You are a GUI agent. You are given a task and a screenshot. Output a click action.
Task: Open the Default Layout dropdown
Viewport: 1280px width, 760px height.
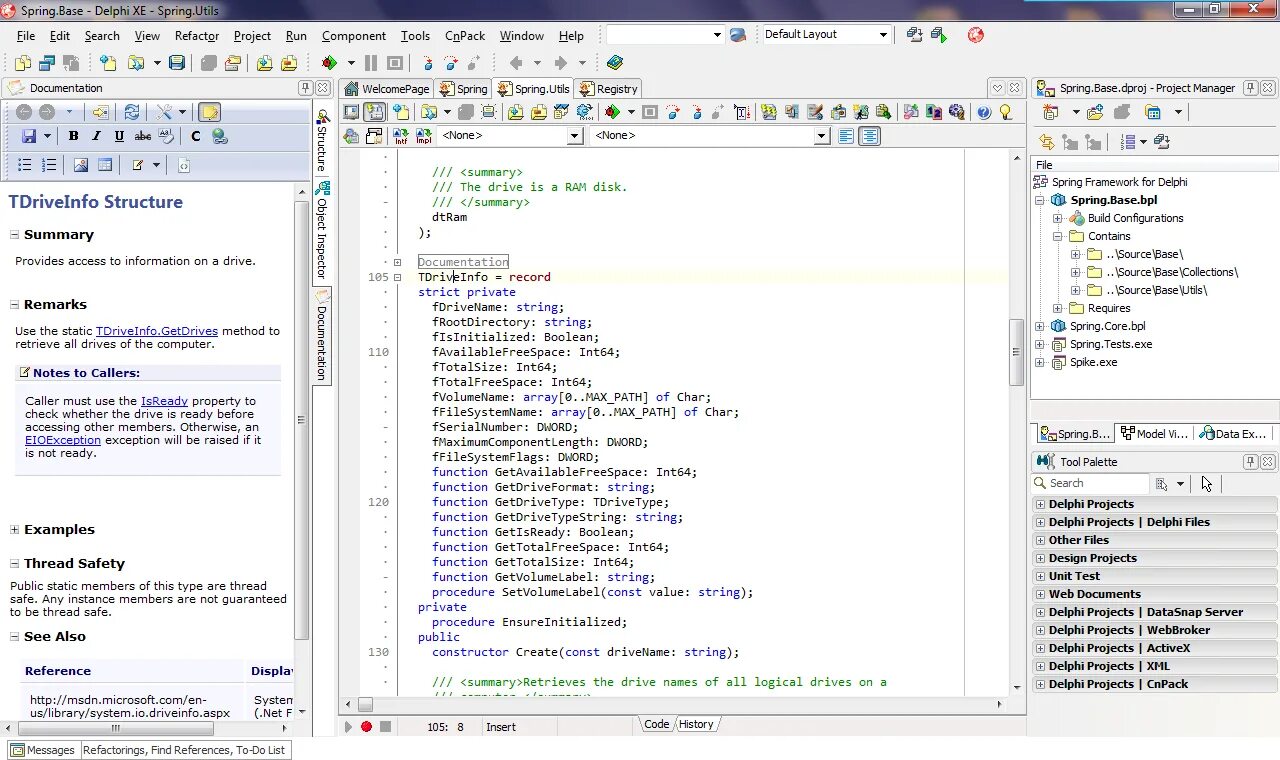(883, 35)
